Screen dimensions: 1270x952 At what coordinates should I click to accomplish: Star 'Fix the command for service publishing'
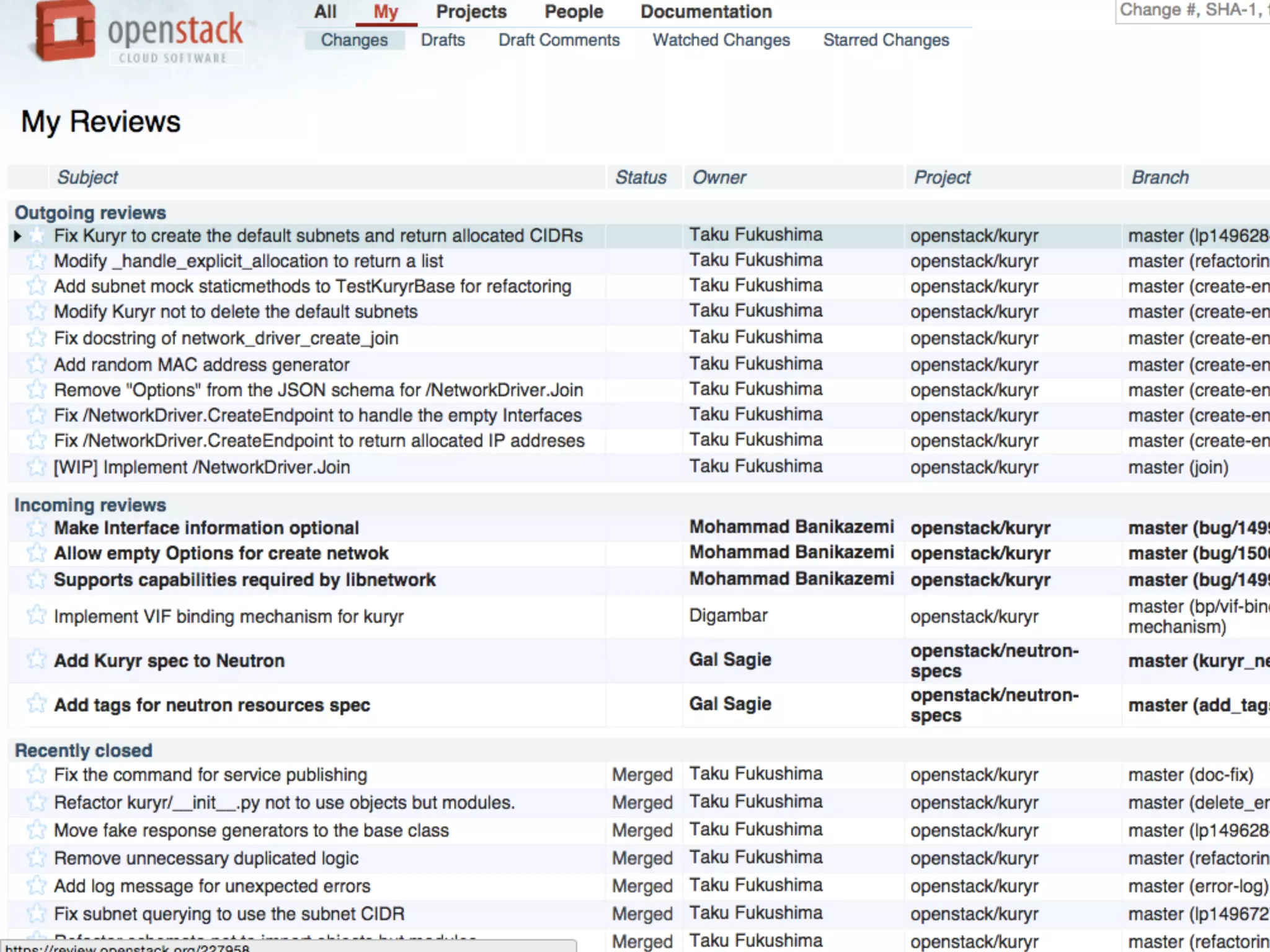tap(37, 774)
